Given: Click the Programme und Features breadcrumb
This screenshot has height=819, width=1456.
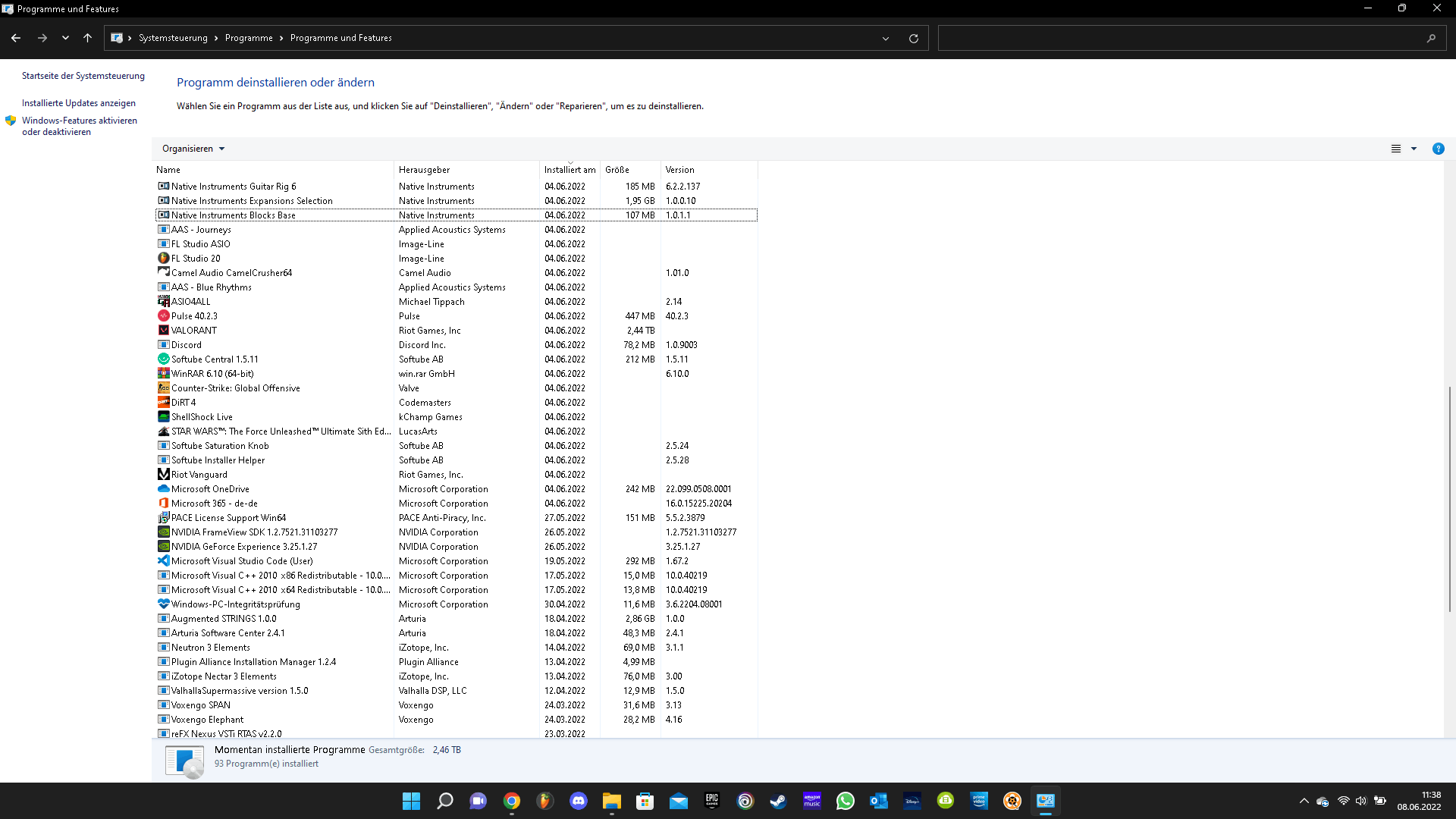Looking at the screenshot, I should pyautogui.click(x=341, y=38).
